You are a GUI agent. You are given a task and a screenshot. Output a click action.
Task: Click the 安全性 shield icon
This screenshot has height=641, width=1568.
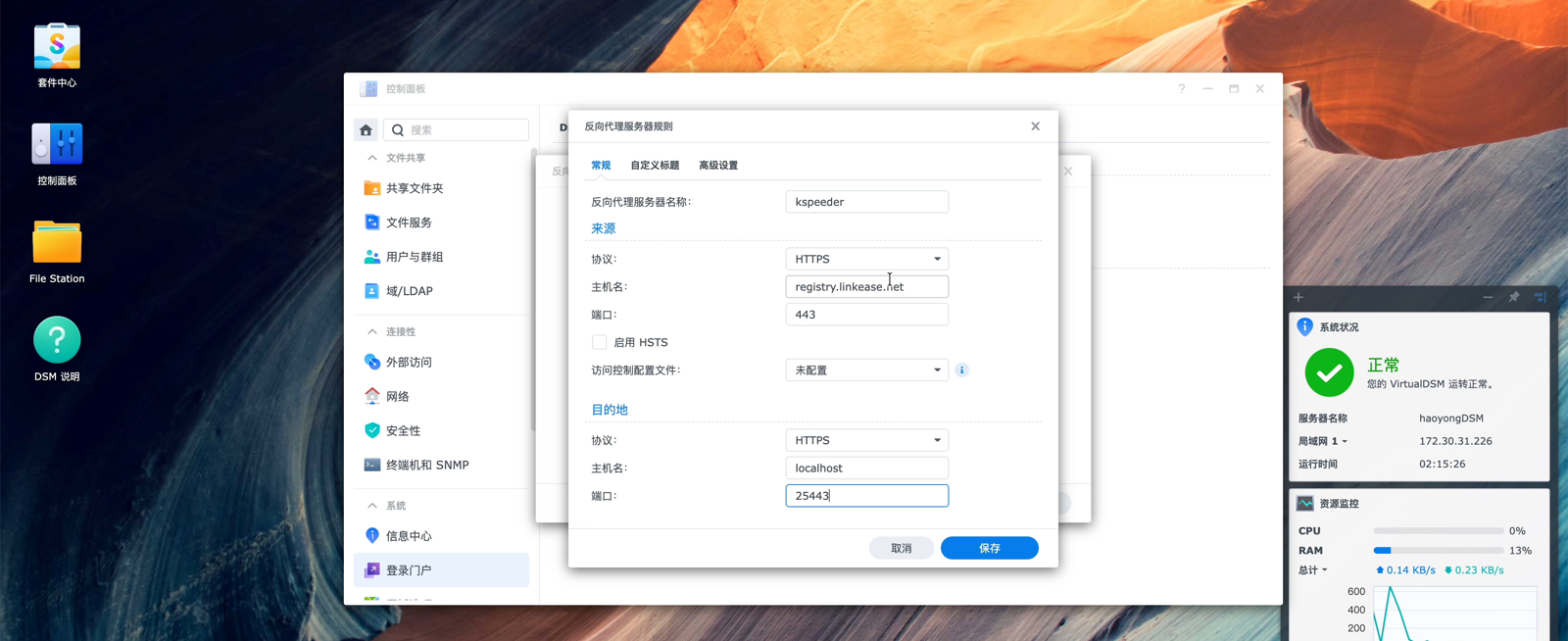(x=372, y=430)
